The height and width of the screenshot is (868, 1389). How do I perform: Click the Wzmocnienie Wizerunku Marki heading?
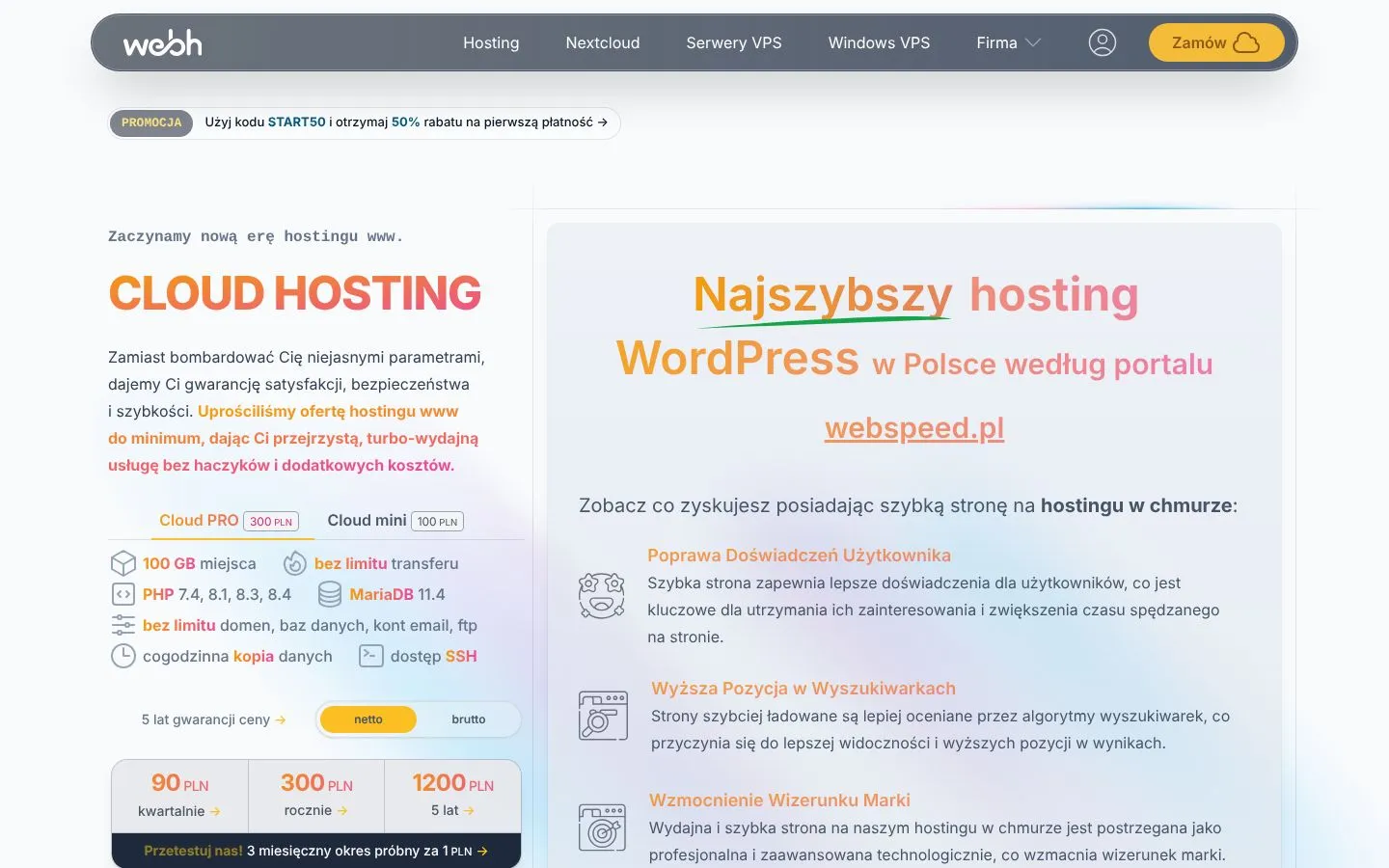(x=779, y=800)
